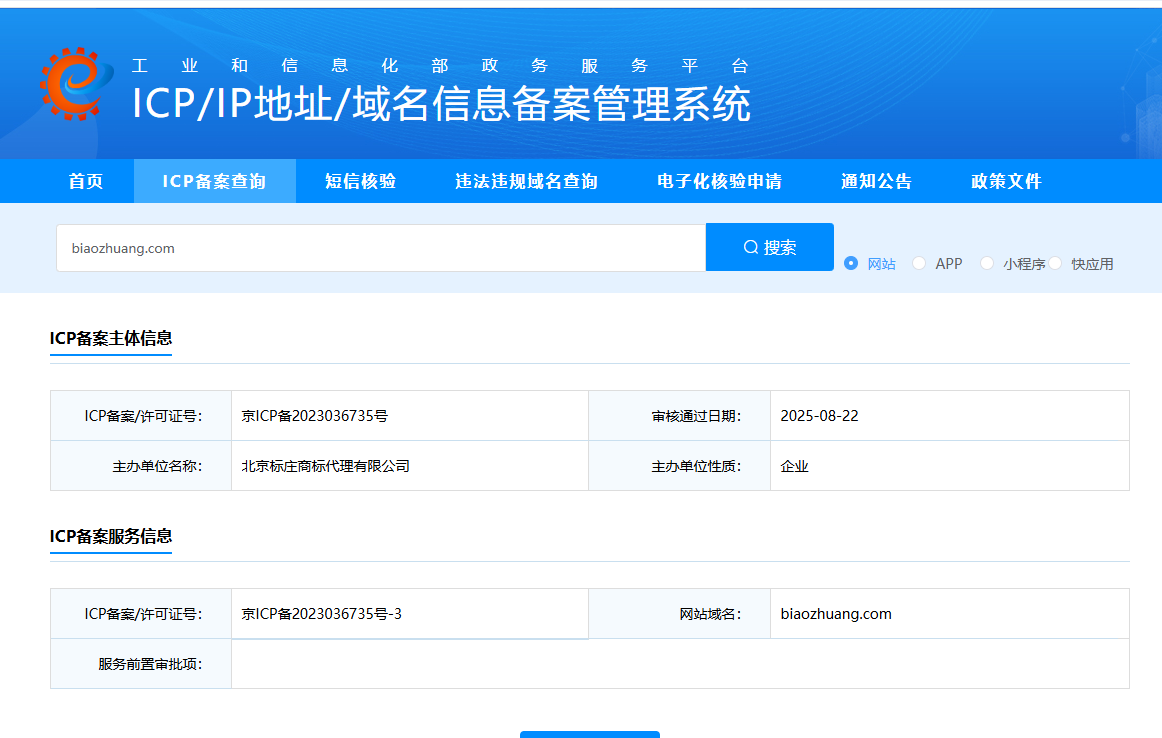This screenshot has height=738, width=1162.
Task: Select 电子化核验申请 navigation item
Action: [719, 181]
